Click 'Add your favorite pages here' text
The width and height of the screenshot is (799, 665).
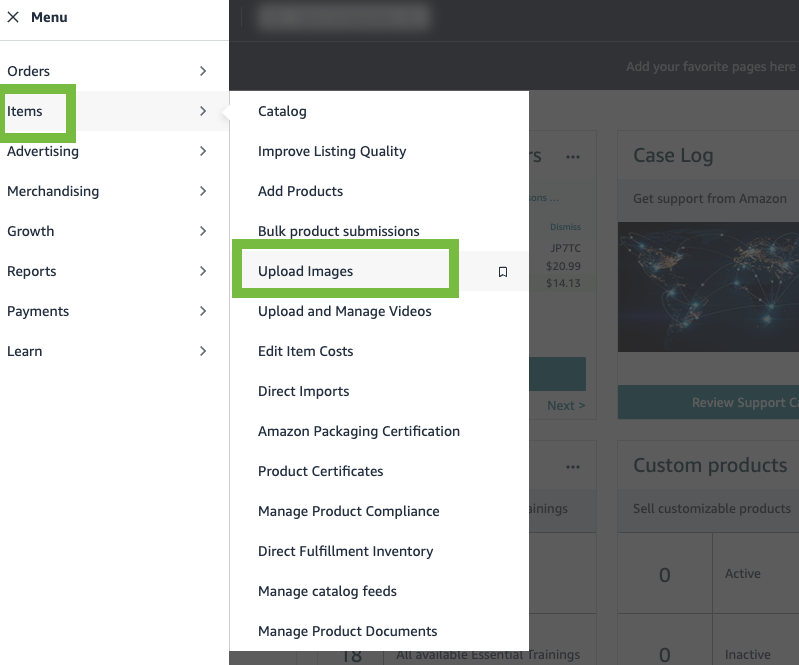710,67
